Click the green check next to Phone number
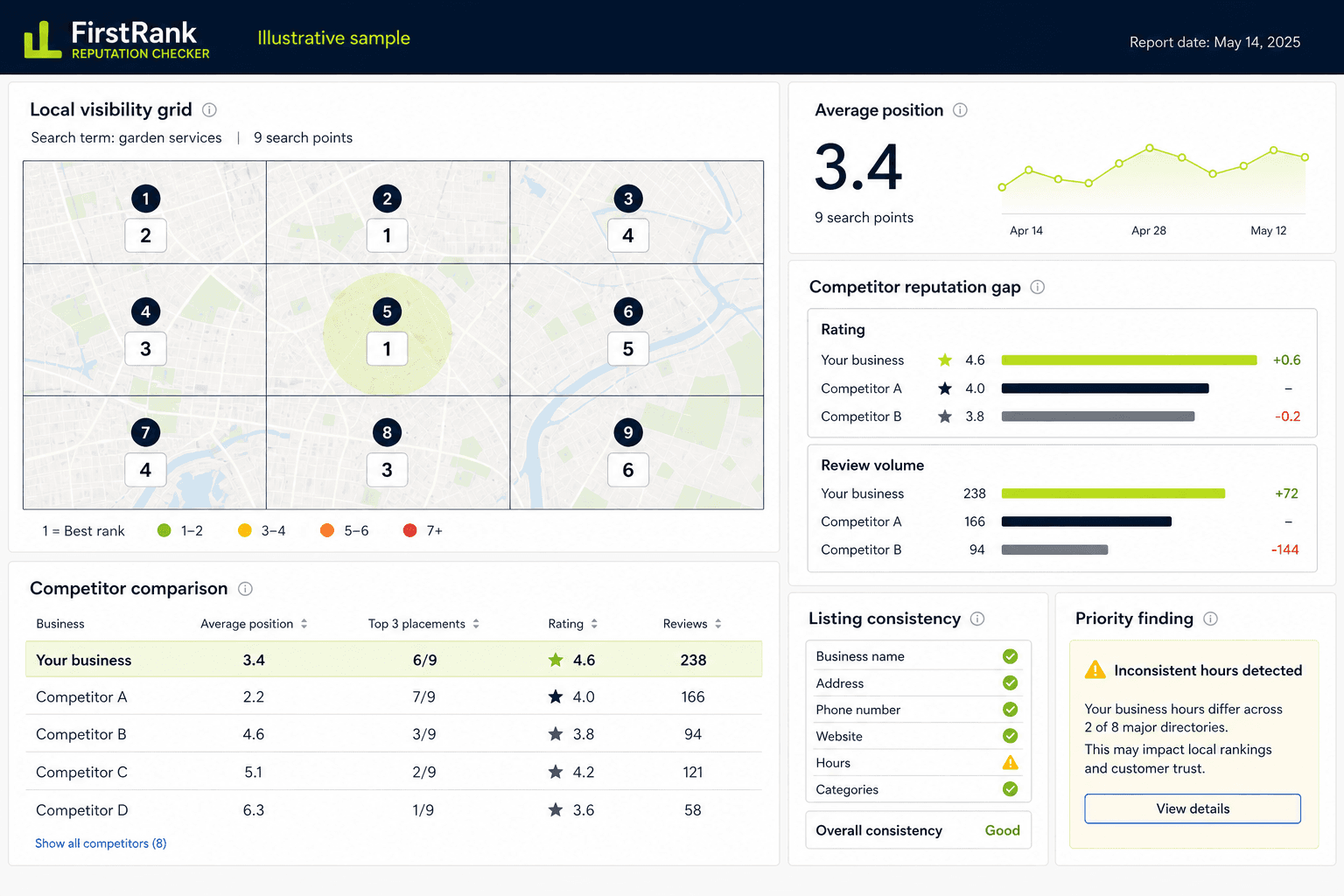Image resolution: width=1344 pixels, height=896 pixels. click(1010, 709)
